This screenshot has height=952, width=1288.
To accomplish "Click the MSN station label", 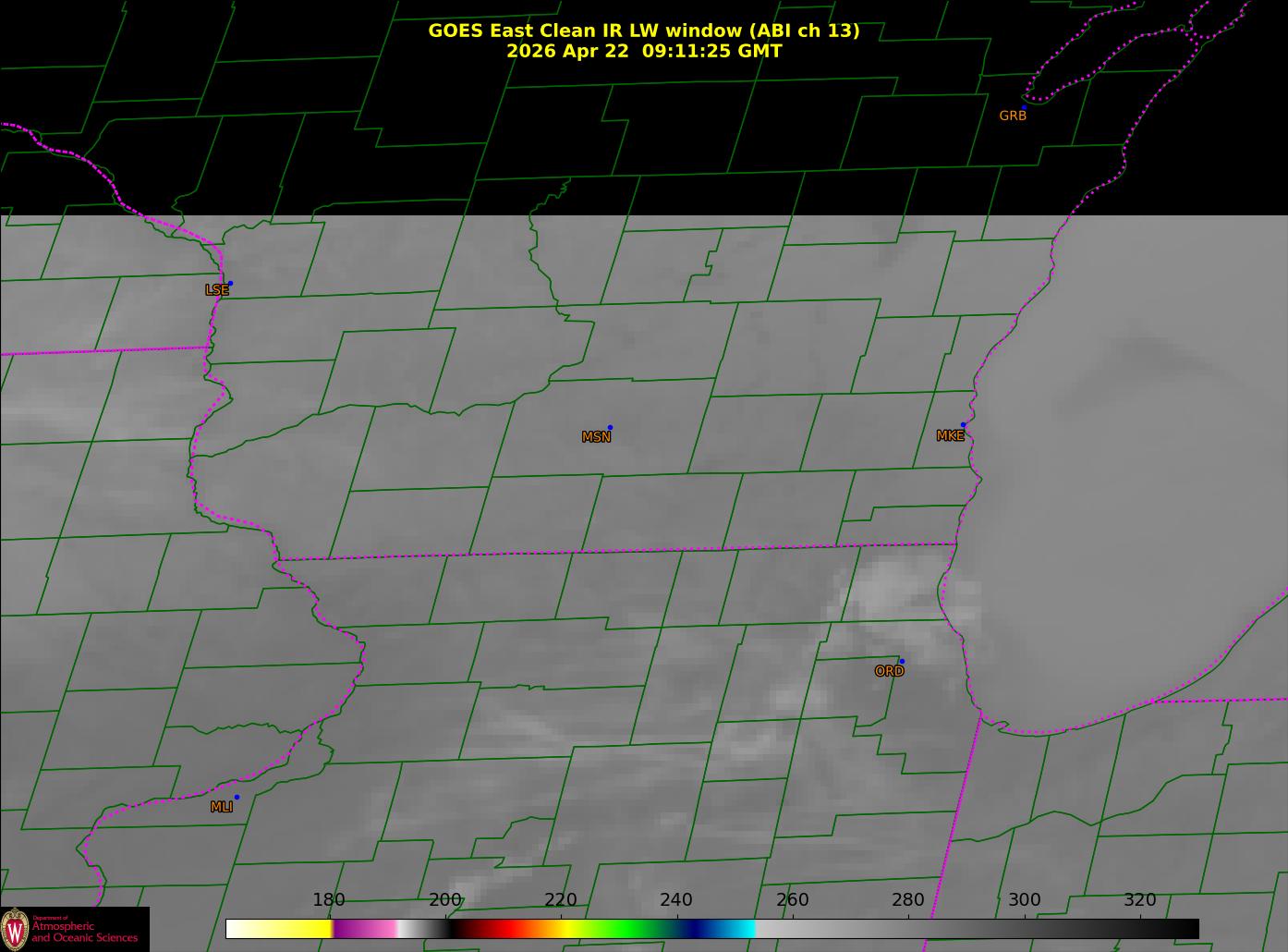I will pos(596,436).
